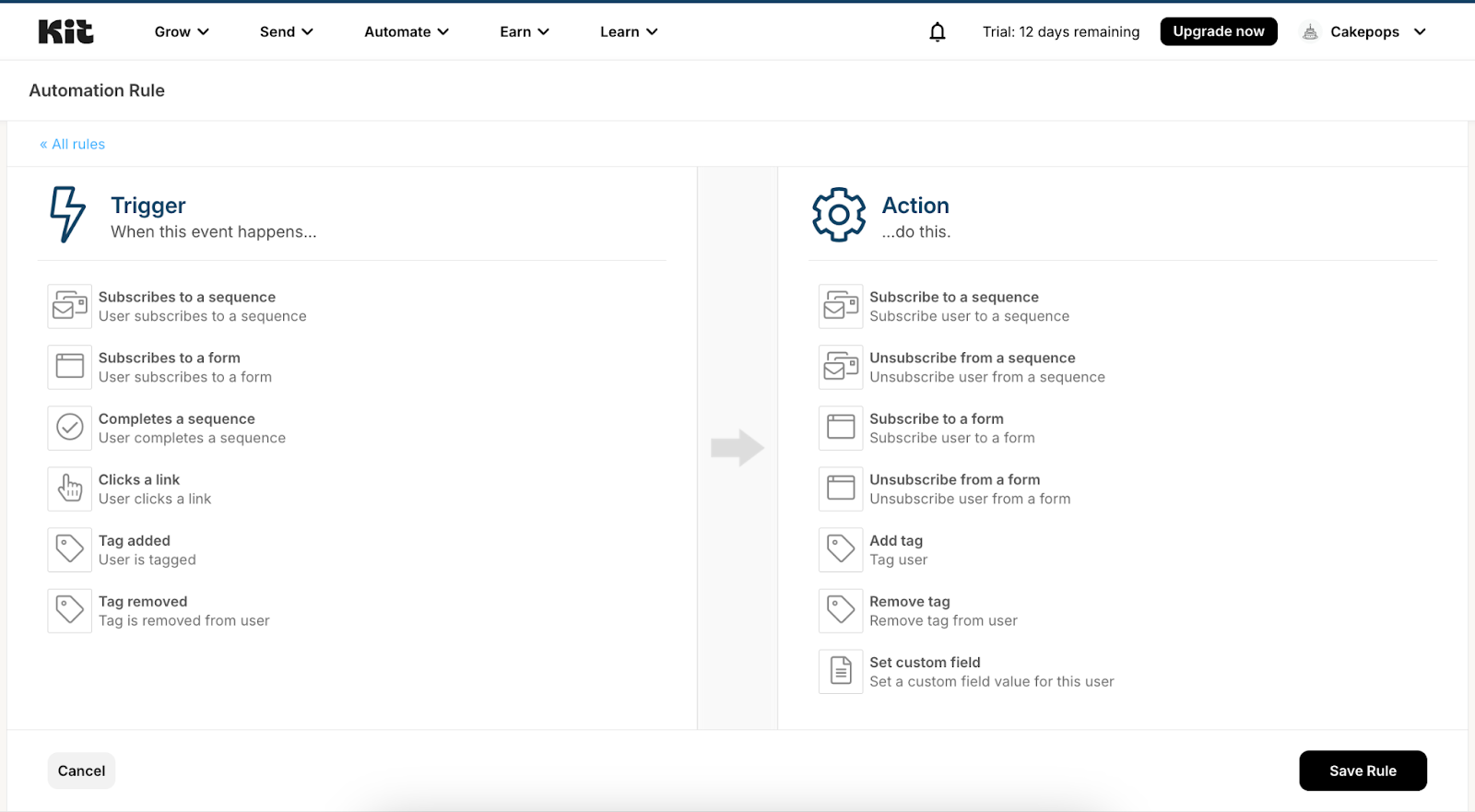Click 'Remove tag from user' description
Screen dimensions: 1475x812
(943, 620)
